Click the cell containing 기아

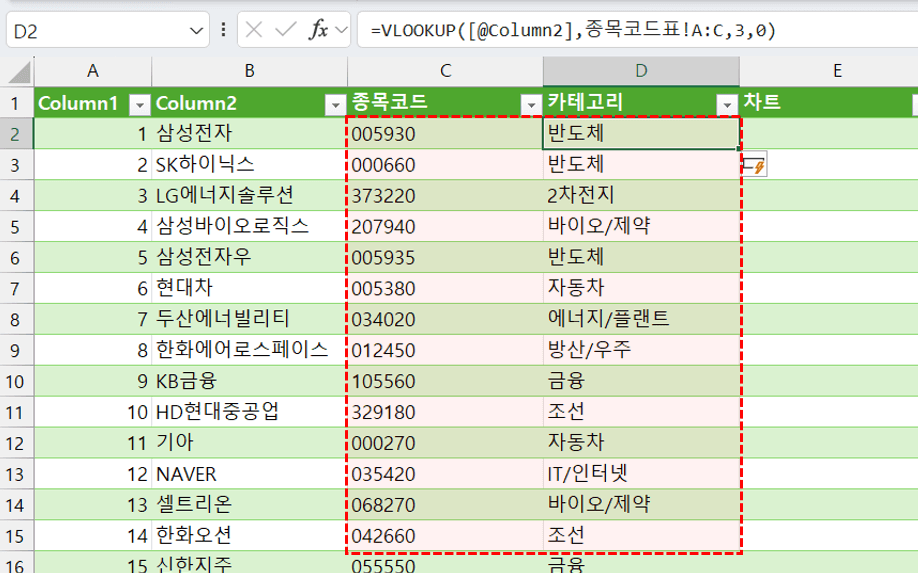tap(249, 443)
